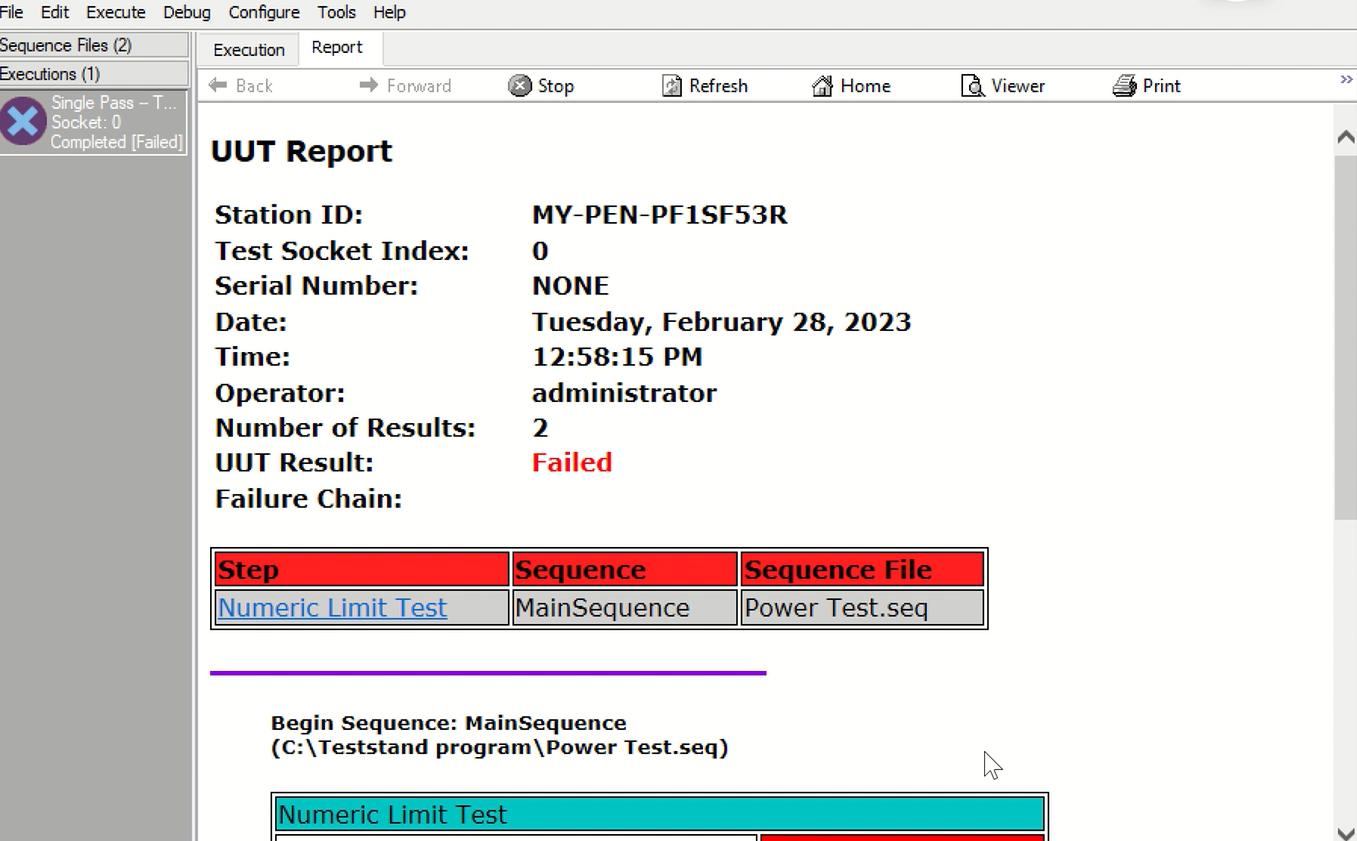Screen dimensions: 1357x841
Task: Expand the Sequence Files (2) panel
Action: coord(94,45)
